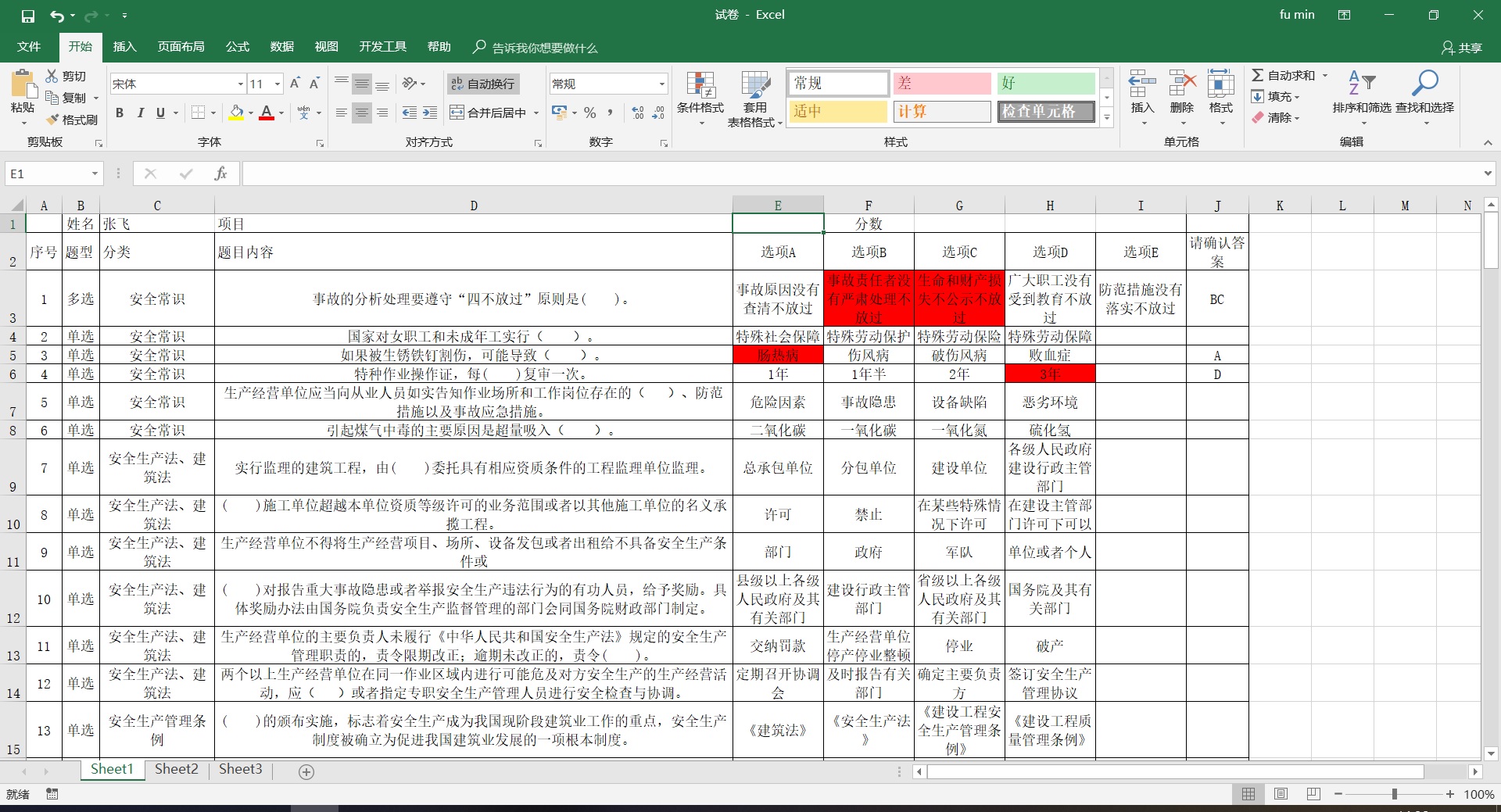The height and width of the screenshot is (812, 1501).
Task: Click percent style icon
Action: [x=590, y=113]
